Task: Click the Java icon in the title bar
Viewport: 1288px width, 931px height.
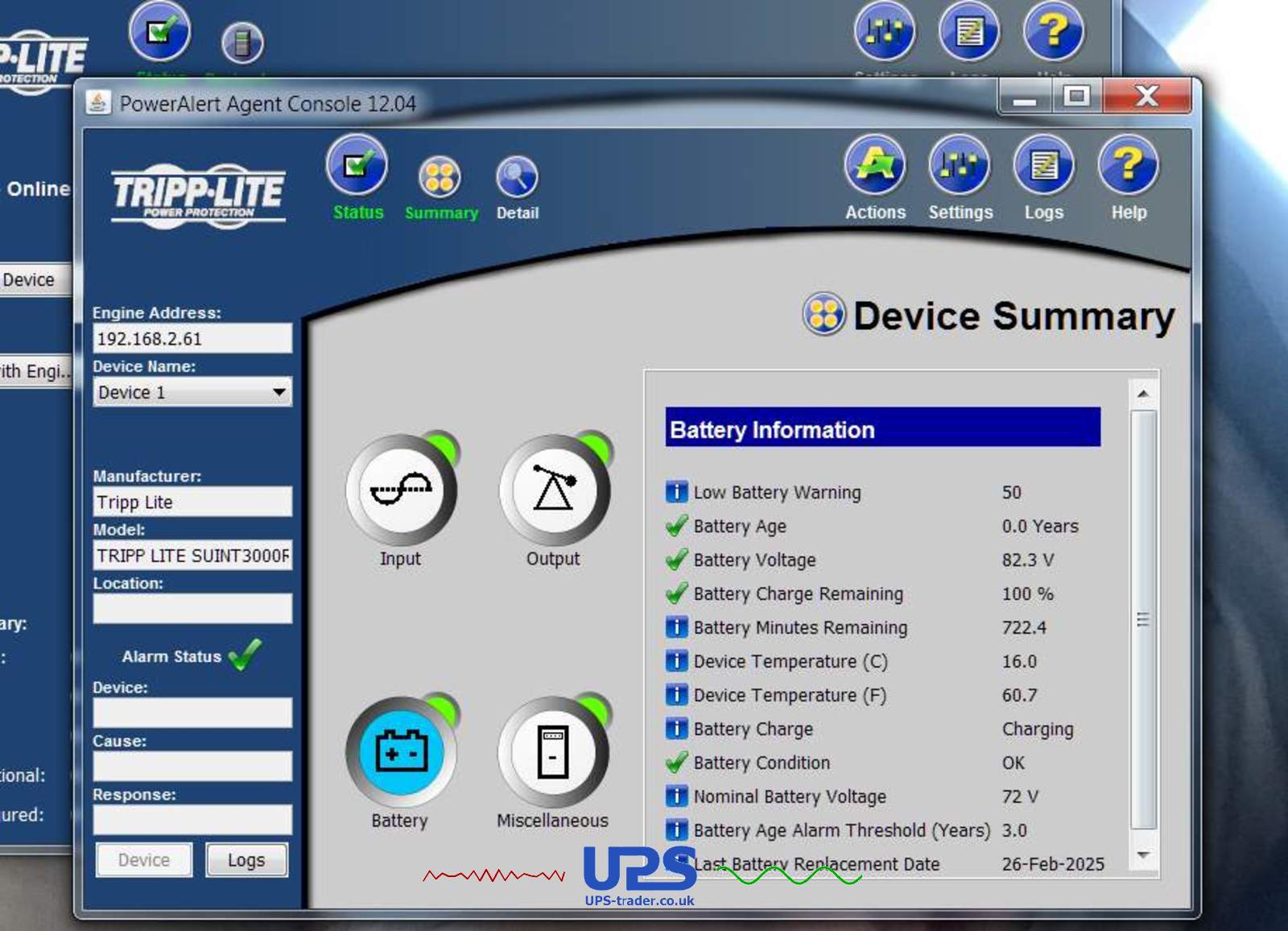Action: pos(98,102)
